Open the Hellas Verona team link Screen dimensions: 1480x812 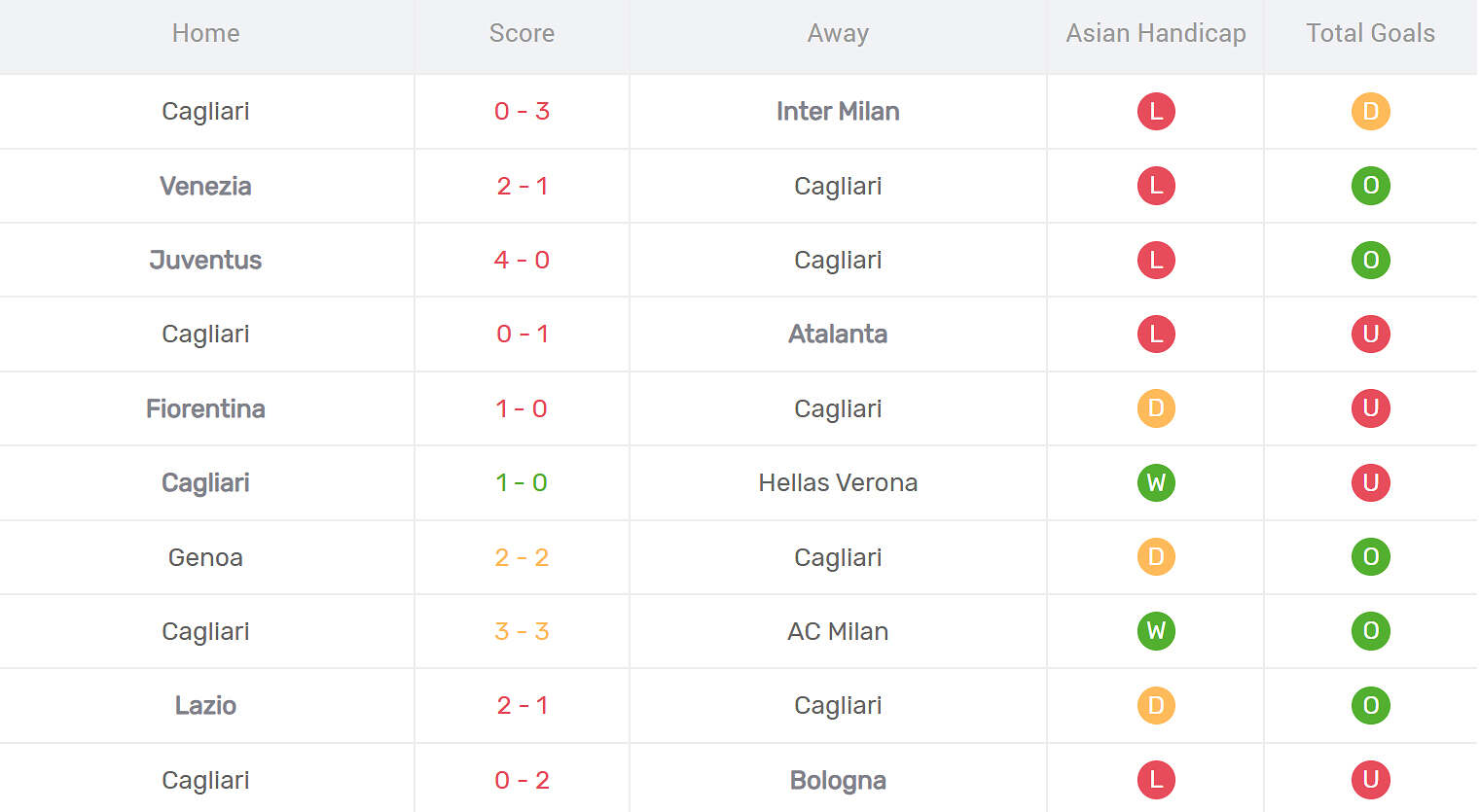coord(838,482)
